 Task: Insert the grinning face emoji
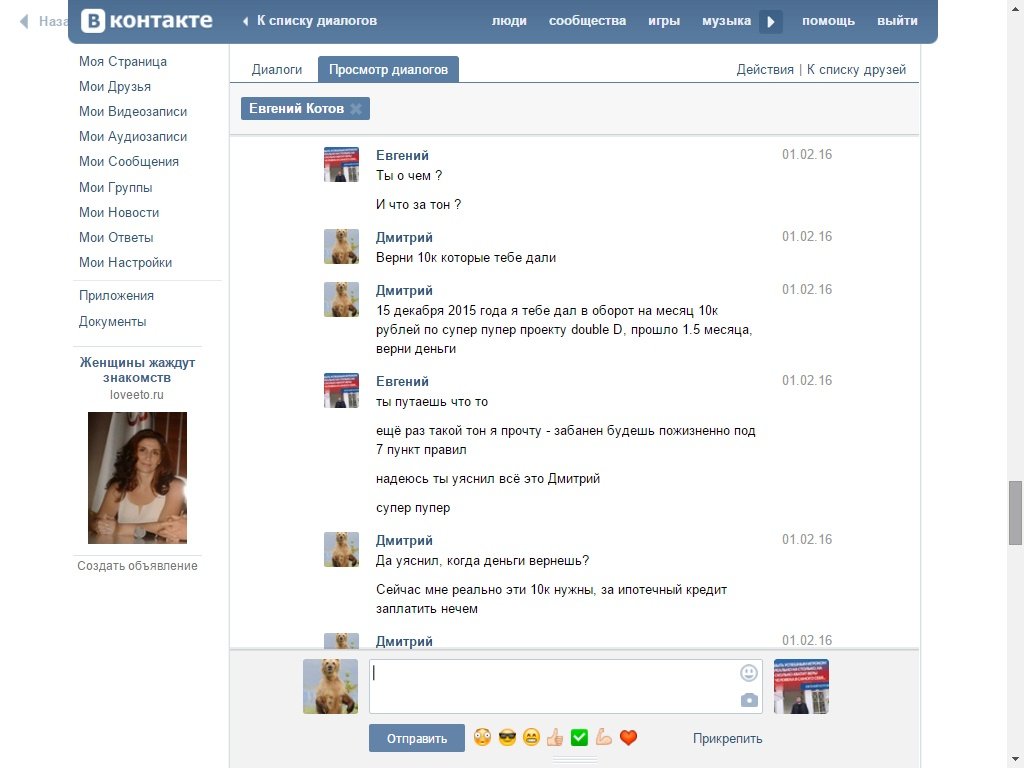pyautogui.click(x=531, y=738)
